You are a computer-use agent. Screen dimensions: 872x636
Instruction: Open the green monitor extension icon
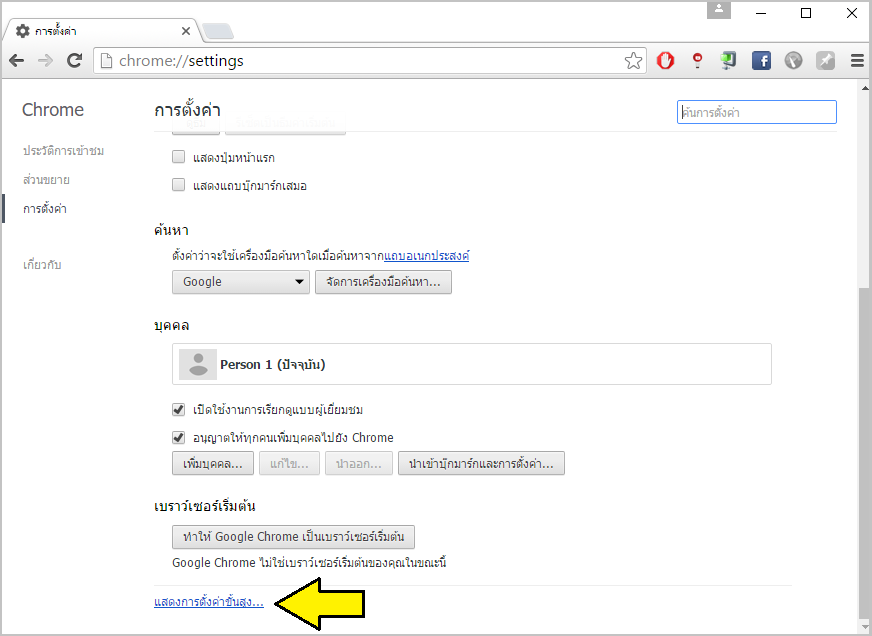tap(729, 60)
